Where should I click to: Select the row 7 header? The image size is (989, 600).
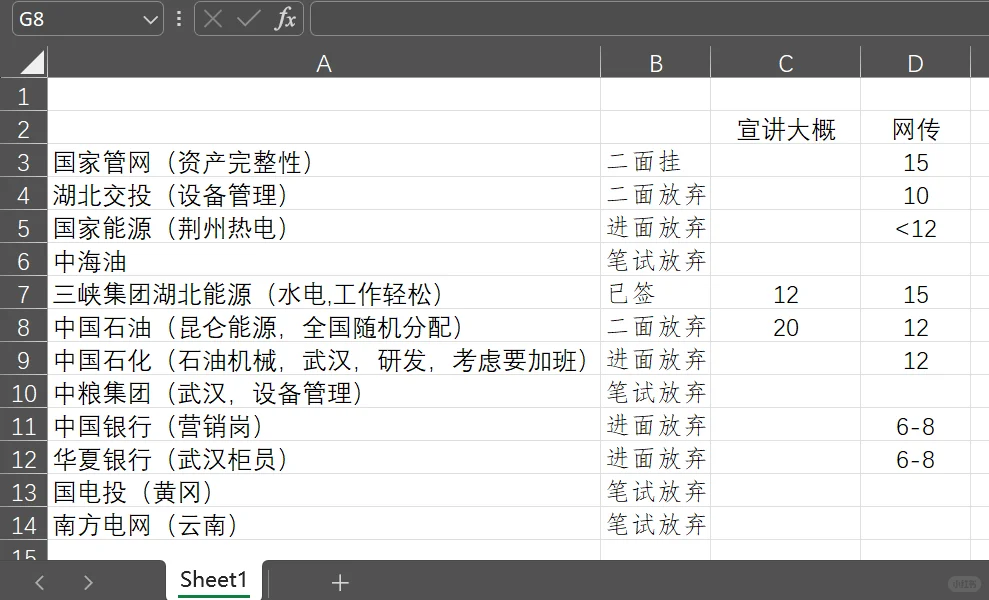click(x=23, y=294)
